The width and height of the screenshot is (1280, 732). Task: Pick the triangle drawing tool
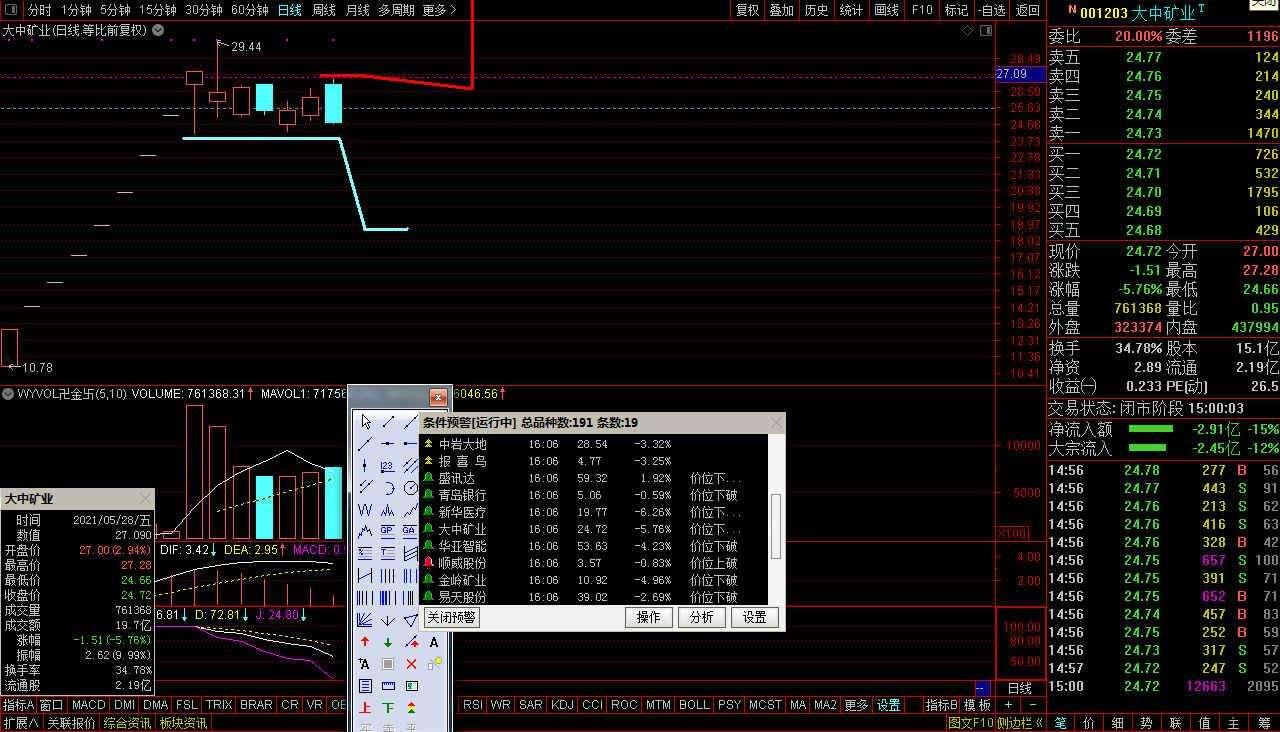(x=410, y=620)
